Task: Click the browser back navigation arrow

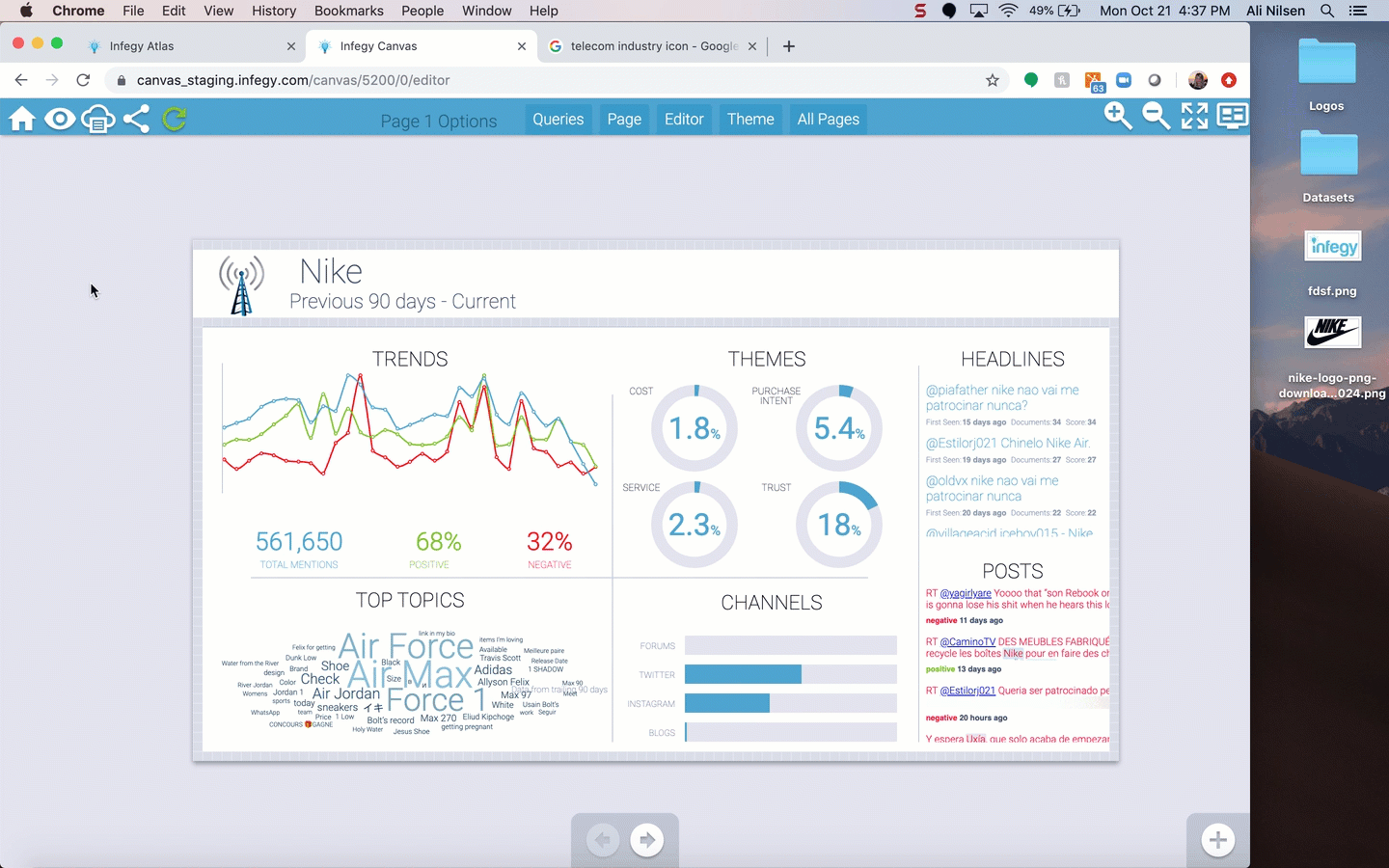Action: pyautogui.click(x=21, y=80)
